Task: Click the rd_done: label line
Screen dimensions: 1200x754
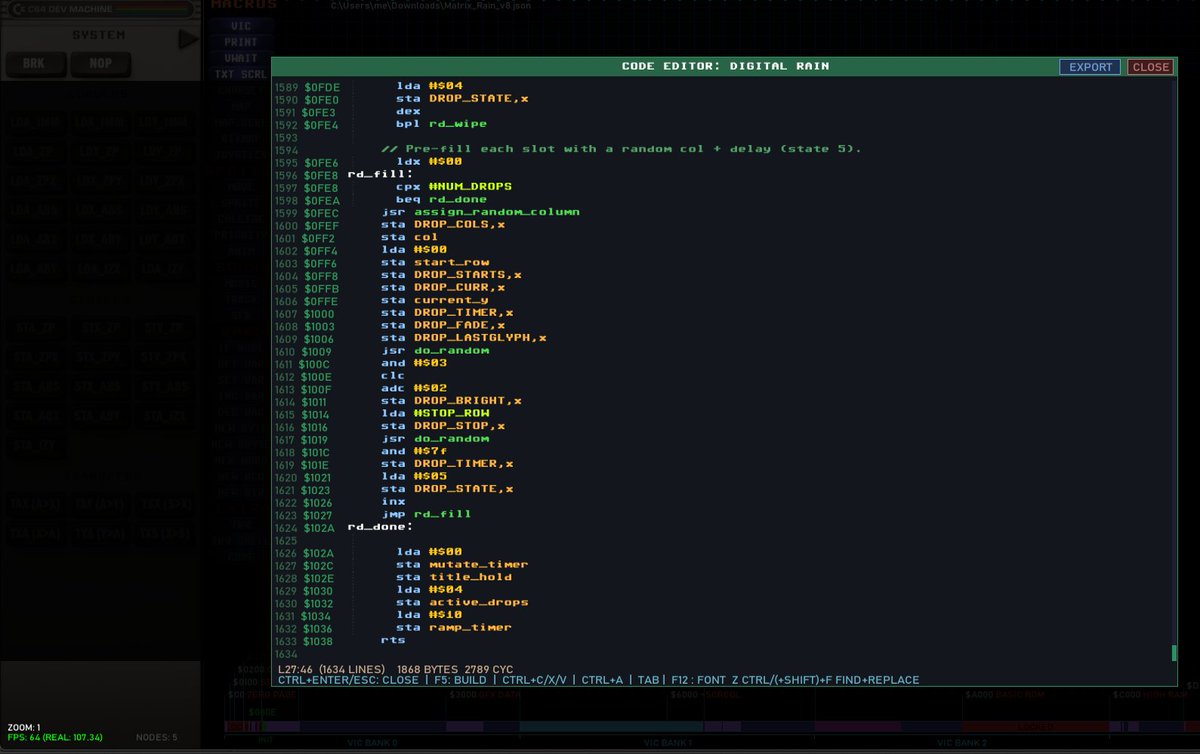Action: [x=379, y=526]
